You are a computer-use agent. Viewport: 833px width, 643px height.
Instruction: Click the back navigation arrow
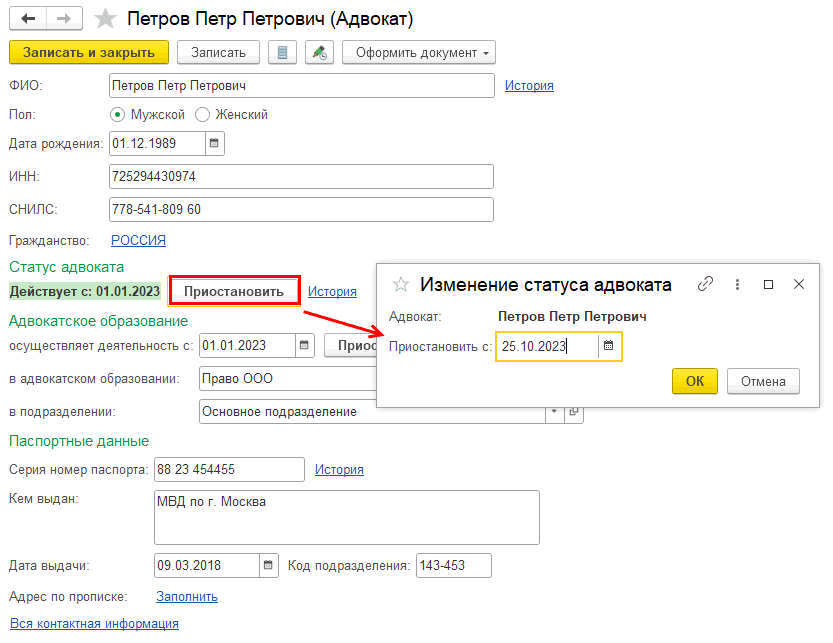pyautogui.click(x=27, y=19)
